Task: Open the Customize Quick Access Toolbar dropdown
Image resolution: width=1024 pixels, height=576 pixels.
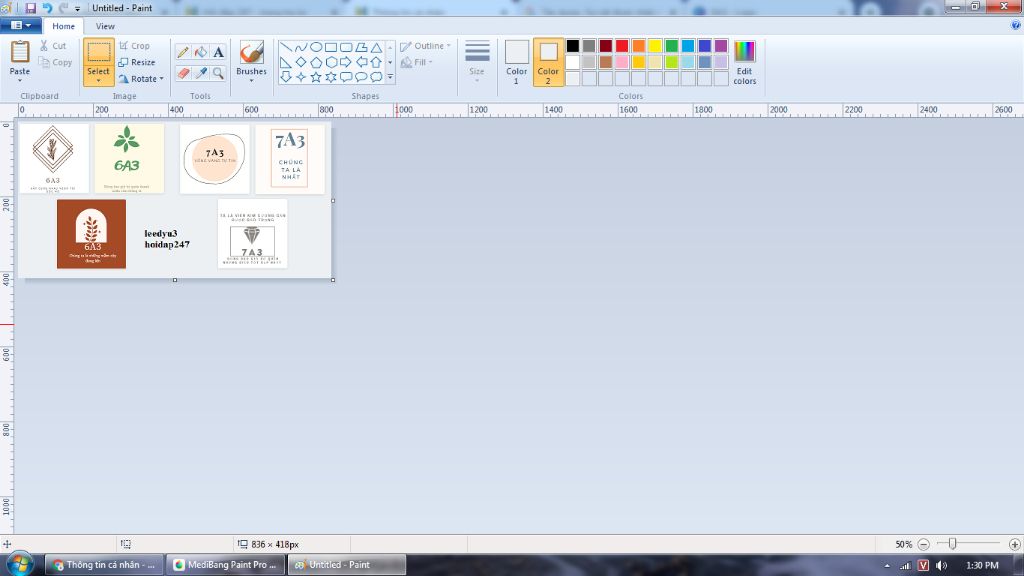Action: pyautogui.click(x=78, y=8)
